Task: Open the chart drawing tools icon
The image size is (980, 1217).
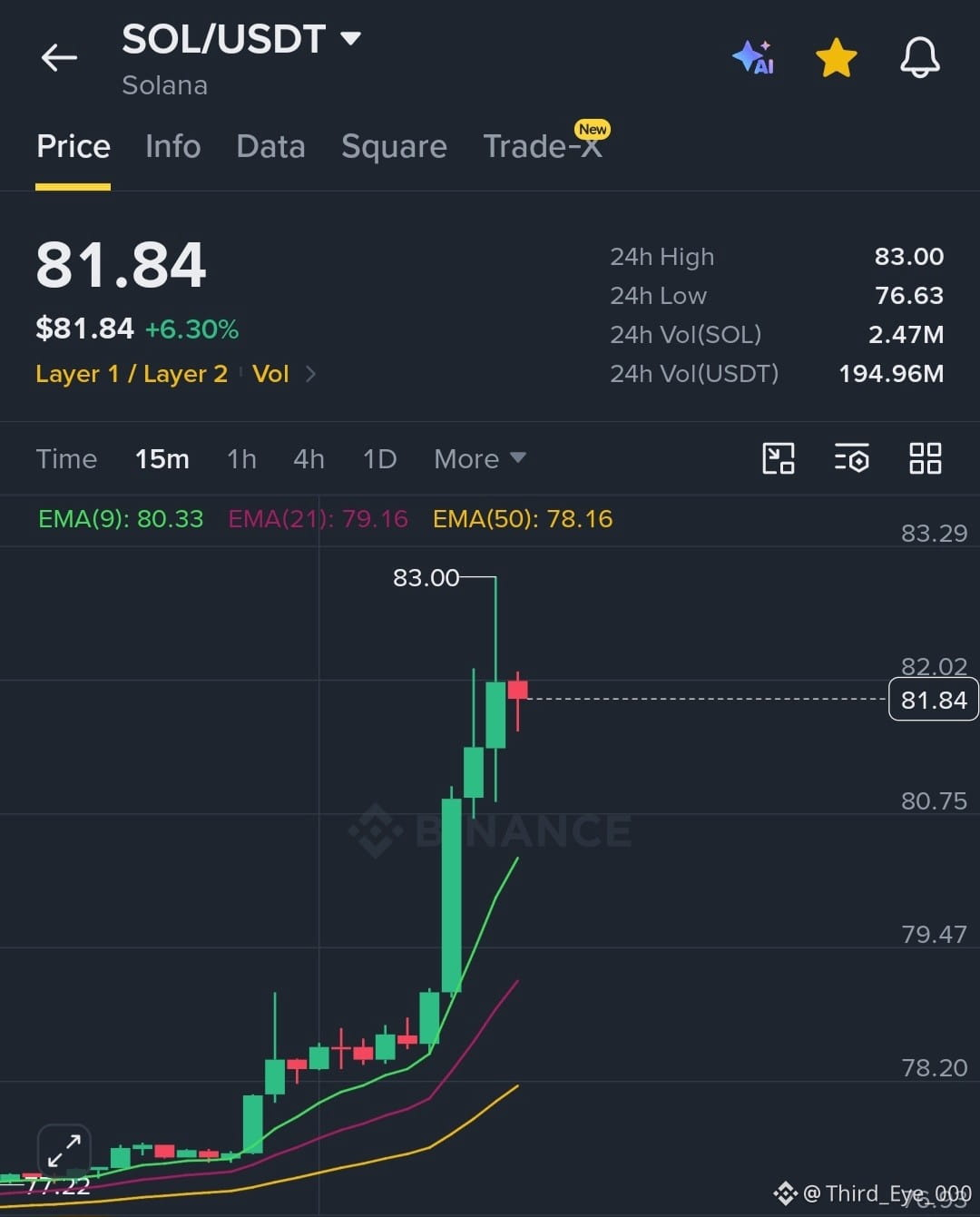Action: pyautogui.click(x=779, y=458)
